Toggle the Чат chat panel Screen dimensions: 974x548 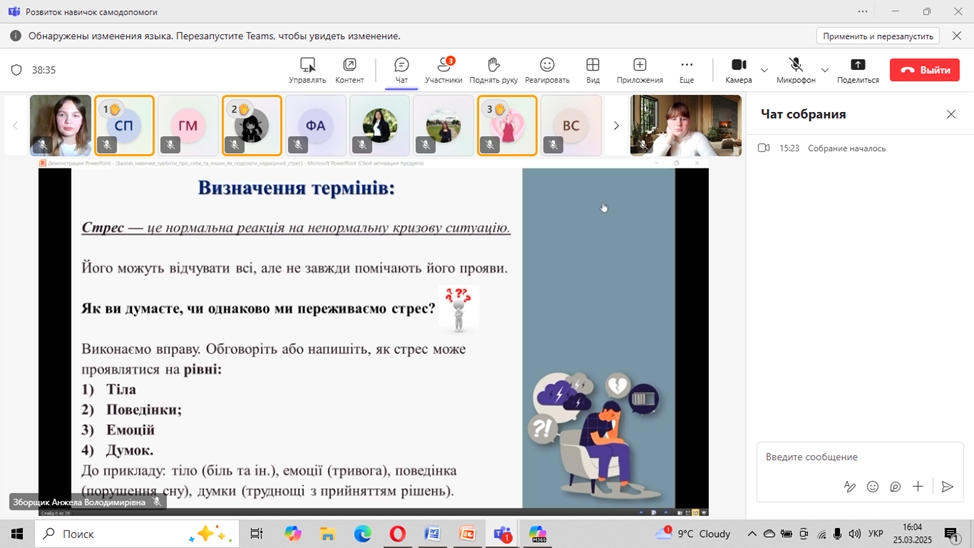[x=401, y=66]
